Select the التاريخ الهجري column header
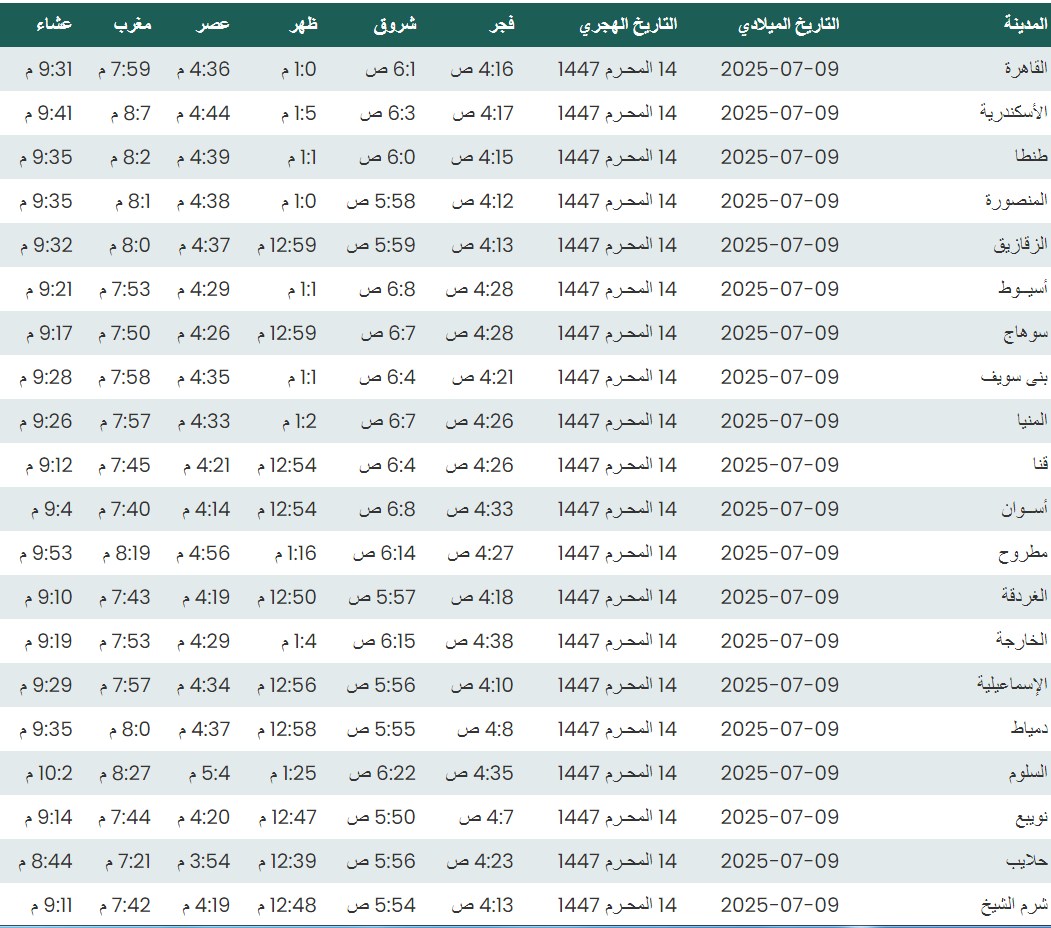The image size is (1051, 928). click(628, 25)
